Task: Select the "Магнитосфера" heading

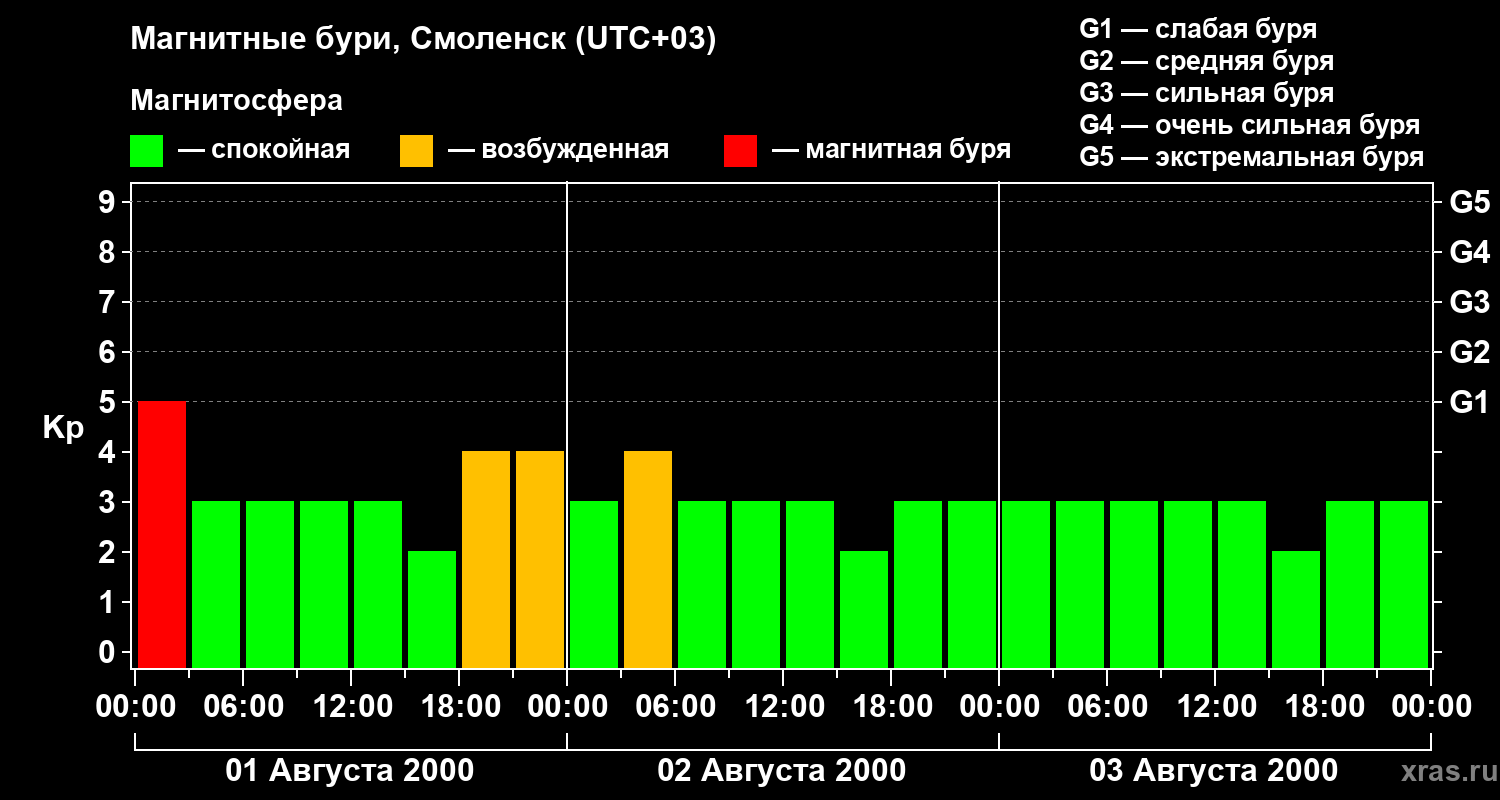Action: pyautogui.click(x=237, y=101)
